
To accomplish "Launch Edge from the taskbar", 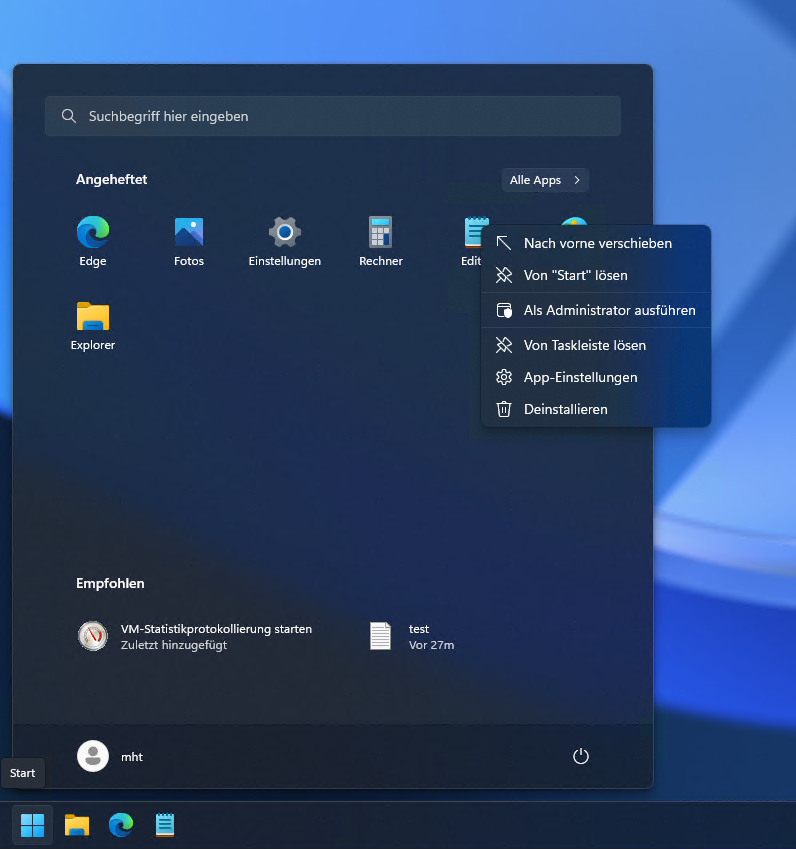I will 121,825.
